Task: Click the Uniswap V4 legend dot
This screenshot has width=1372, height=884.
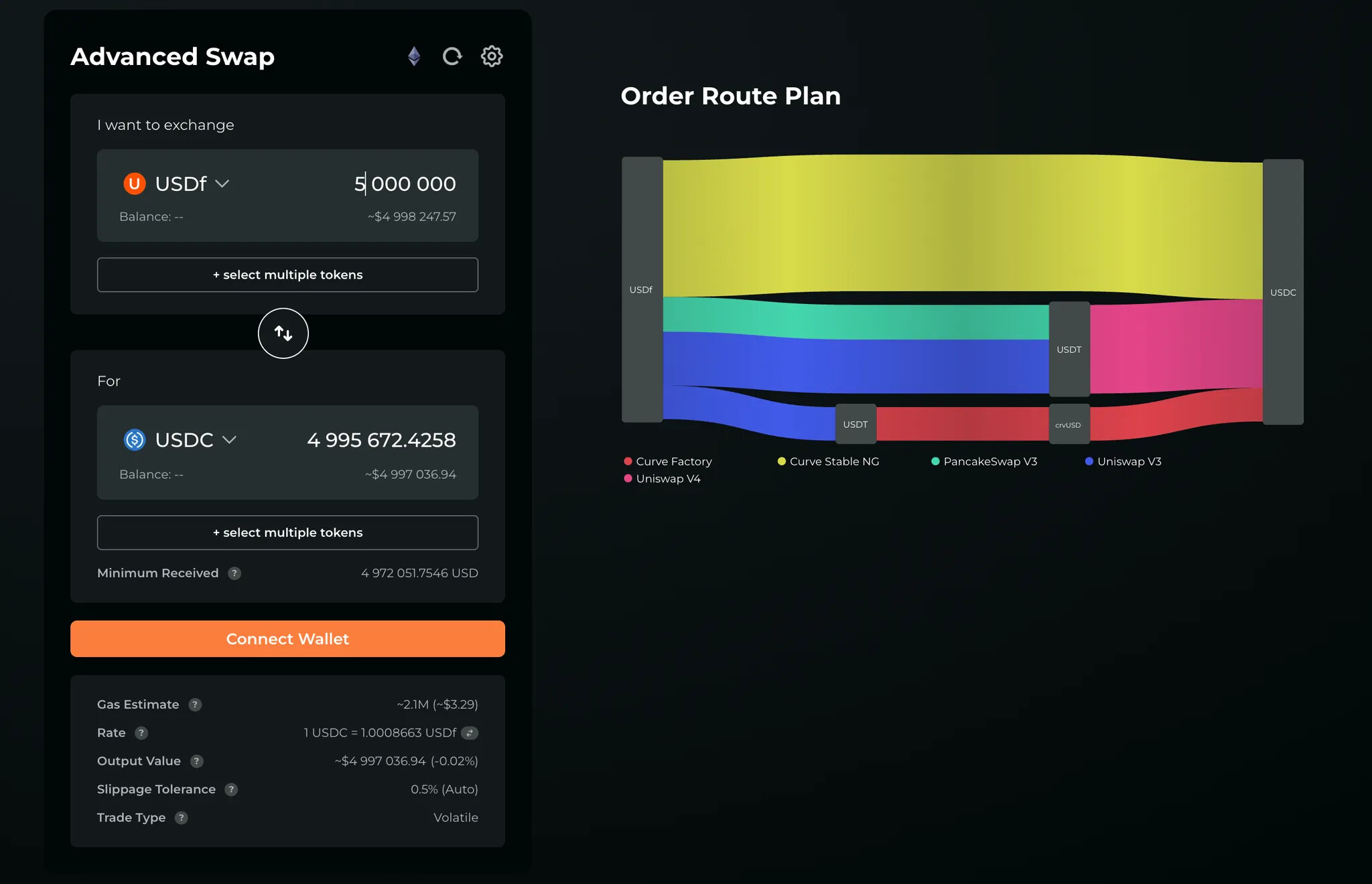Action: pyautogui.click(x=628, y=479)
